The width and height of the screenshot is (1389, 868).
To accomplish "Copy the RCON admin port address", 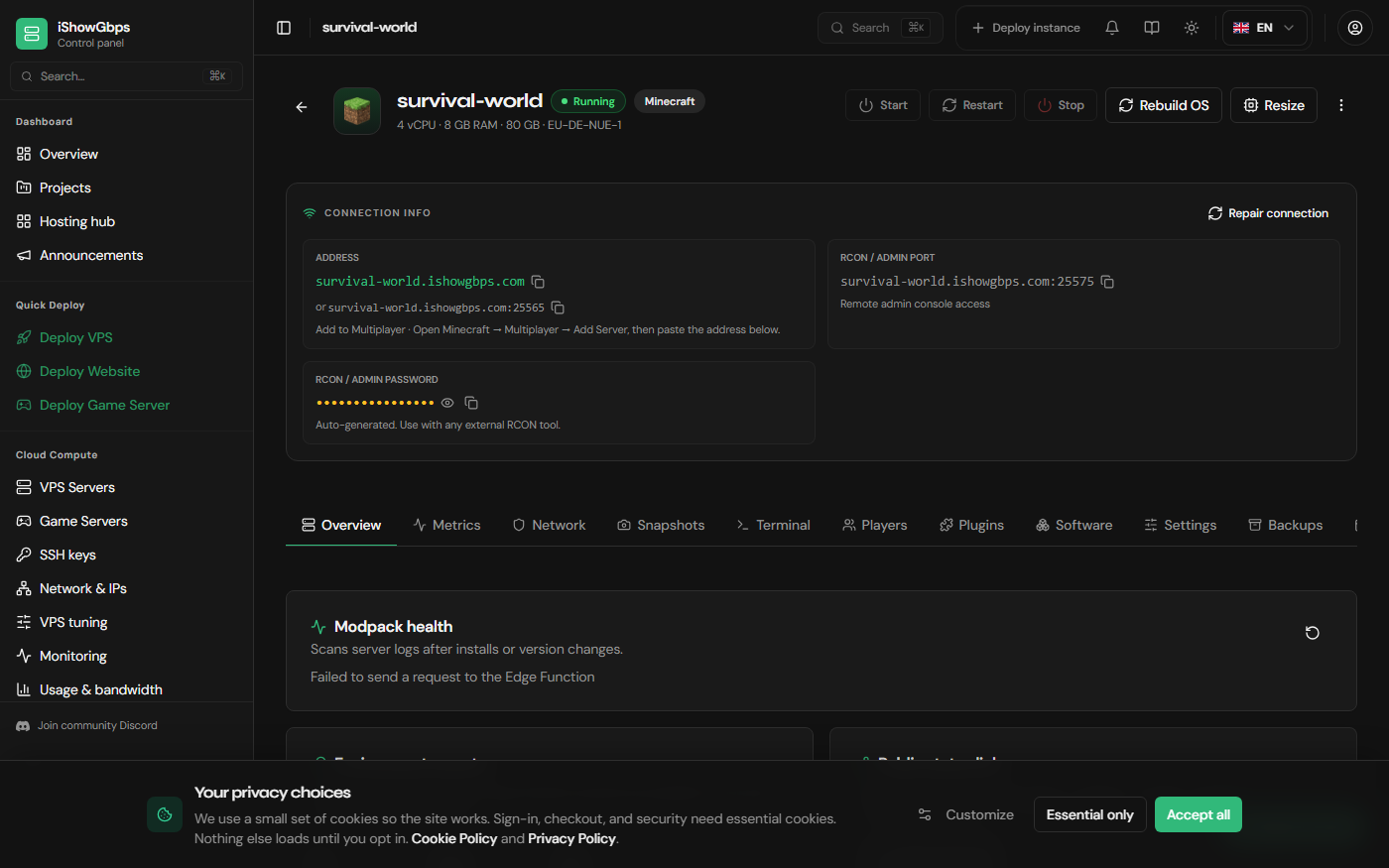I will click(1107, 282).
